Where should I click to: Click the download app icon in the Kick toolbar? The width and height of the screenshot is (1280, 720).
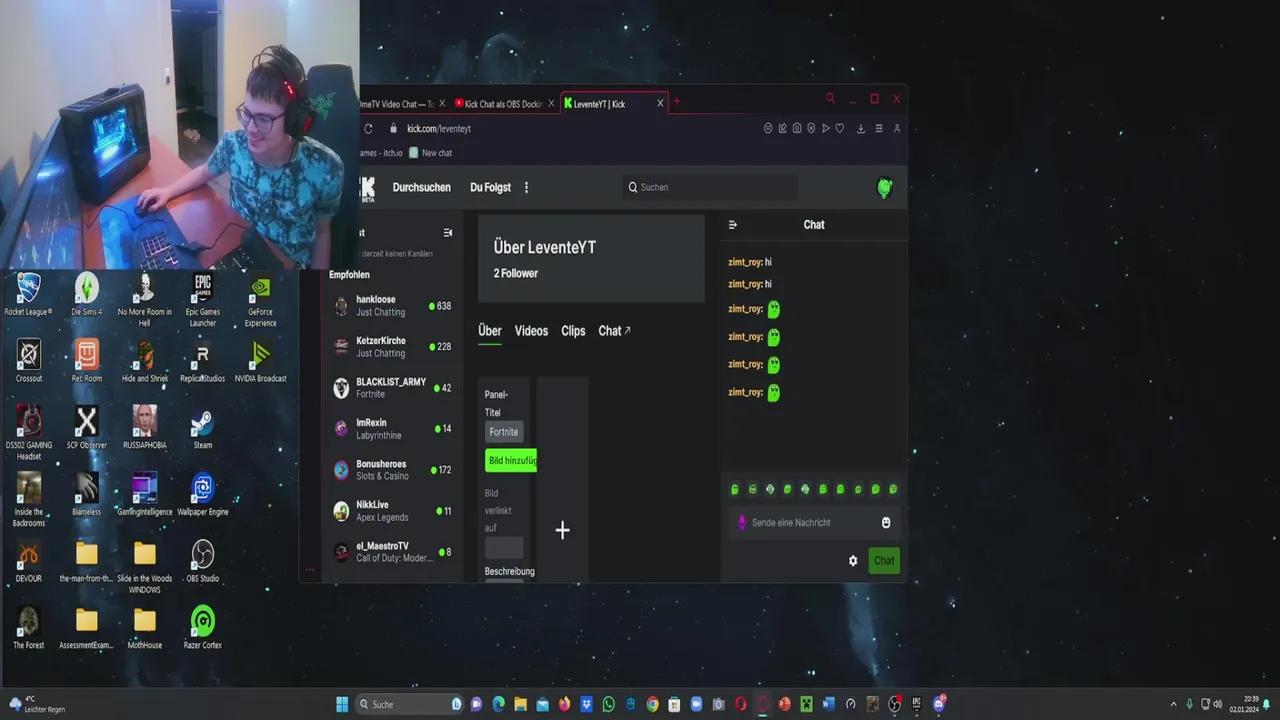click(x=861, y=128)
